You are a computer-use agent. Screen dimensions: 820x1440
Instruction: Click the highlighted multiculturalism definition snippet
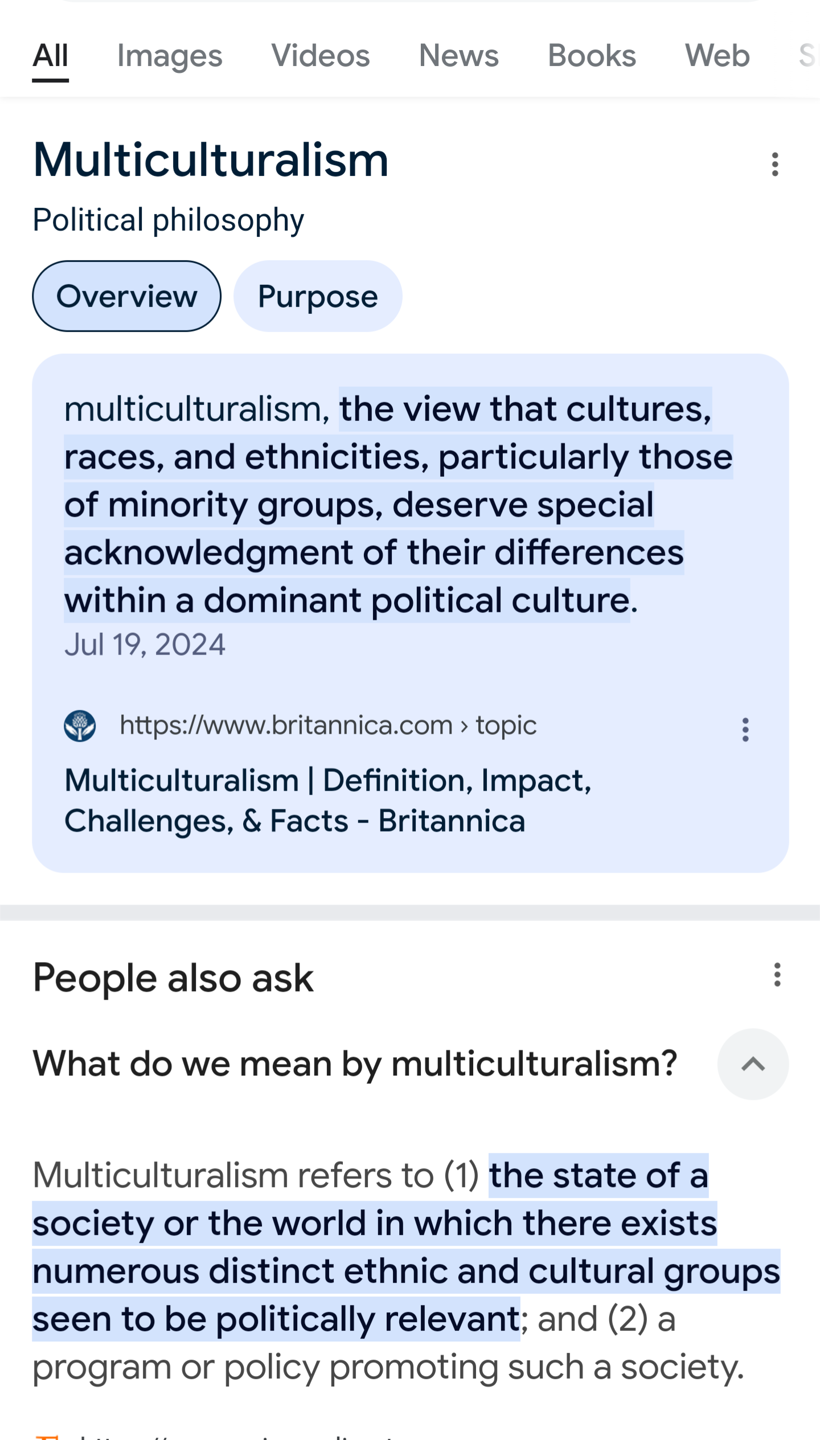[x=398, y=505]
